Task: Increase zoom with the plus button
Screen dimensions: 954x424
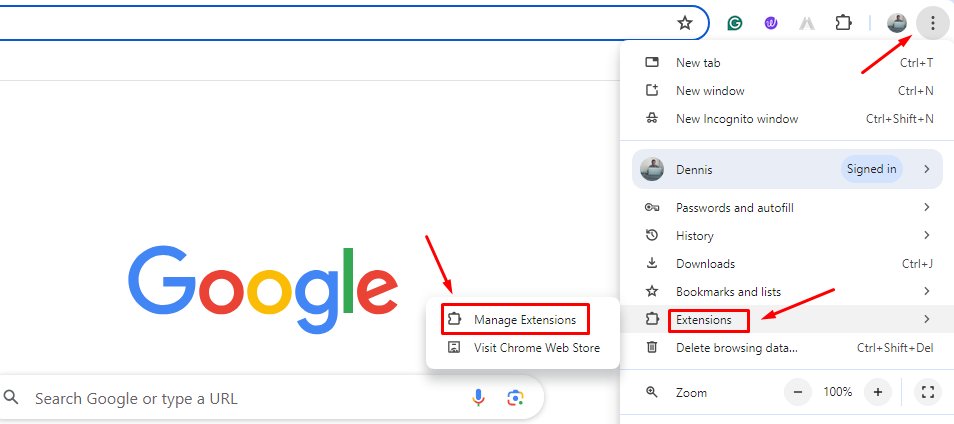Action: point(878,392)
